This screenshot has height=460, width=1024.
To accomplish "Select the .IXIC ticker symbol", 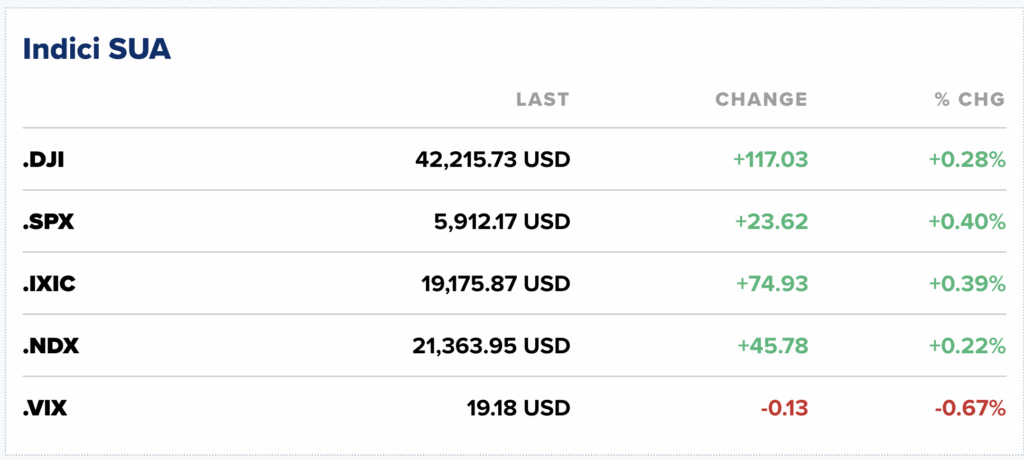I will [x=49, y=284].
